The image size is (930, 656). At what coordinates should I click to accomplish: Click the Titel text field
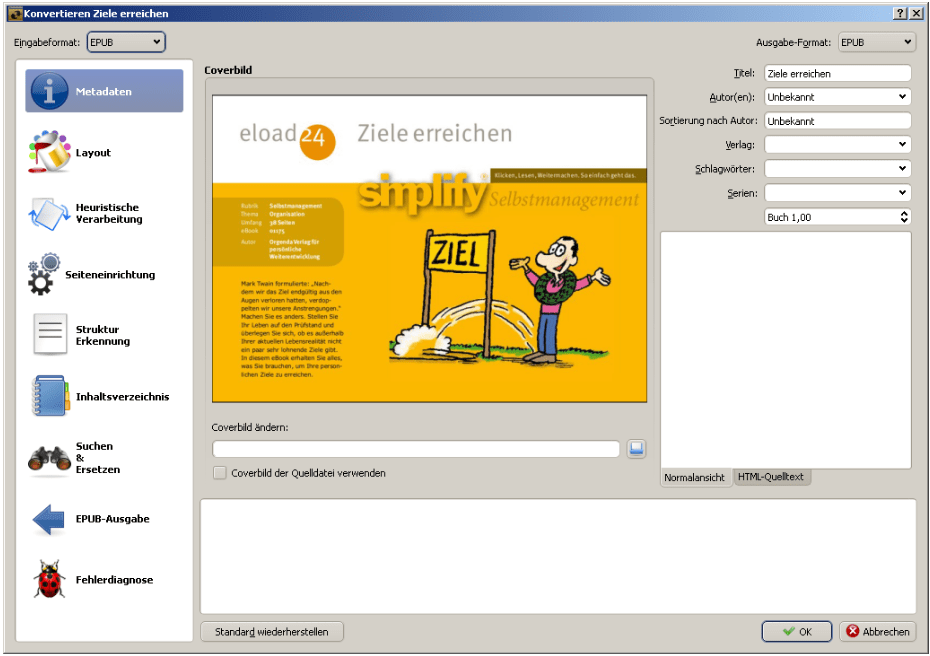837,73
